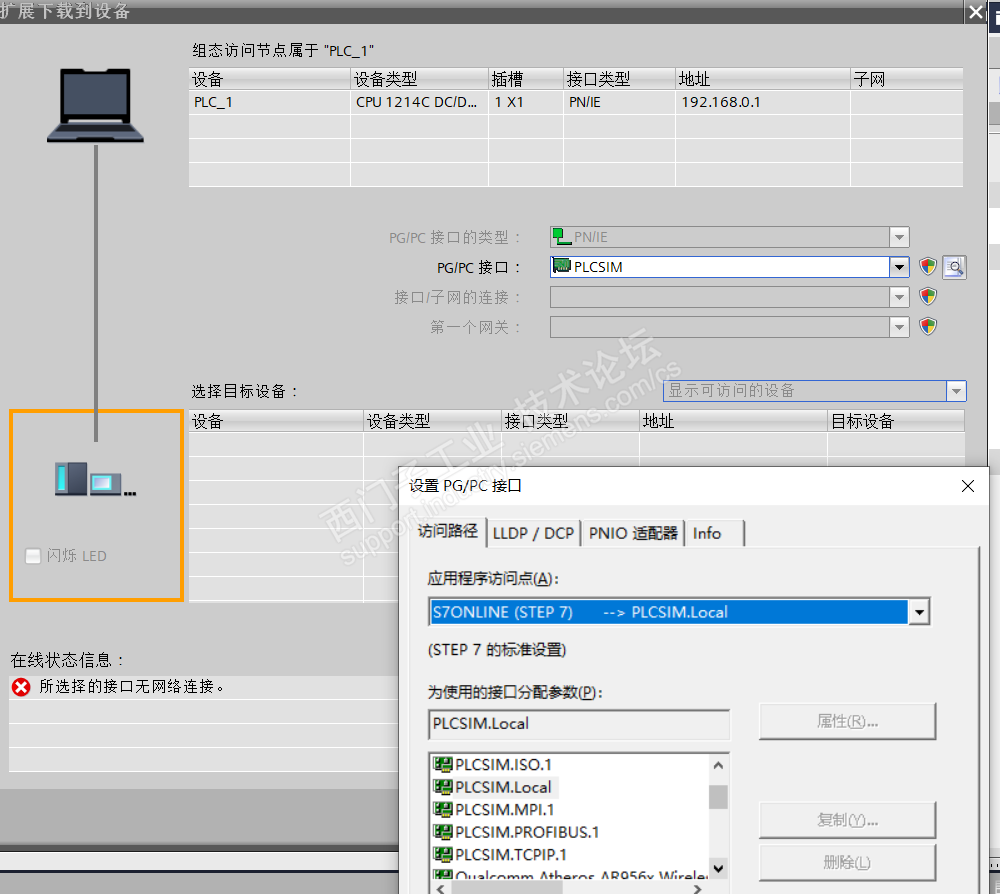Click the 所选择的接口无网络连接 status message
This screenshot has height=894, width=1000.
(x=131, y=687)
